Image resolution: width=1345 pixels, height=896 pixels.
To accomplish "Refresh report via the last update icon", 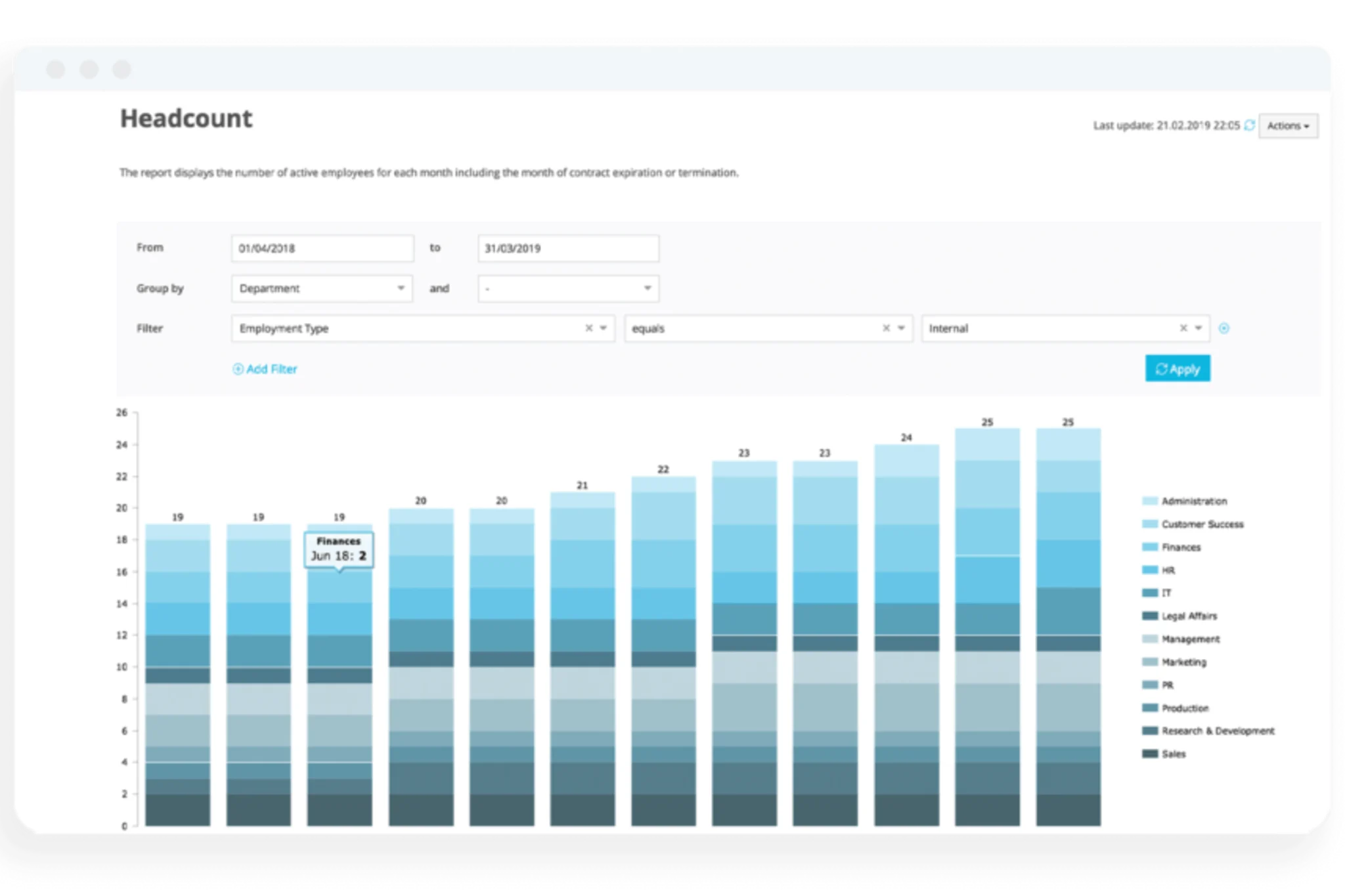I will (1249, 125).
